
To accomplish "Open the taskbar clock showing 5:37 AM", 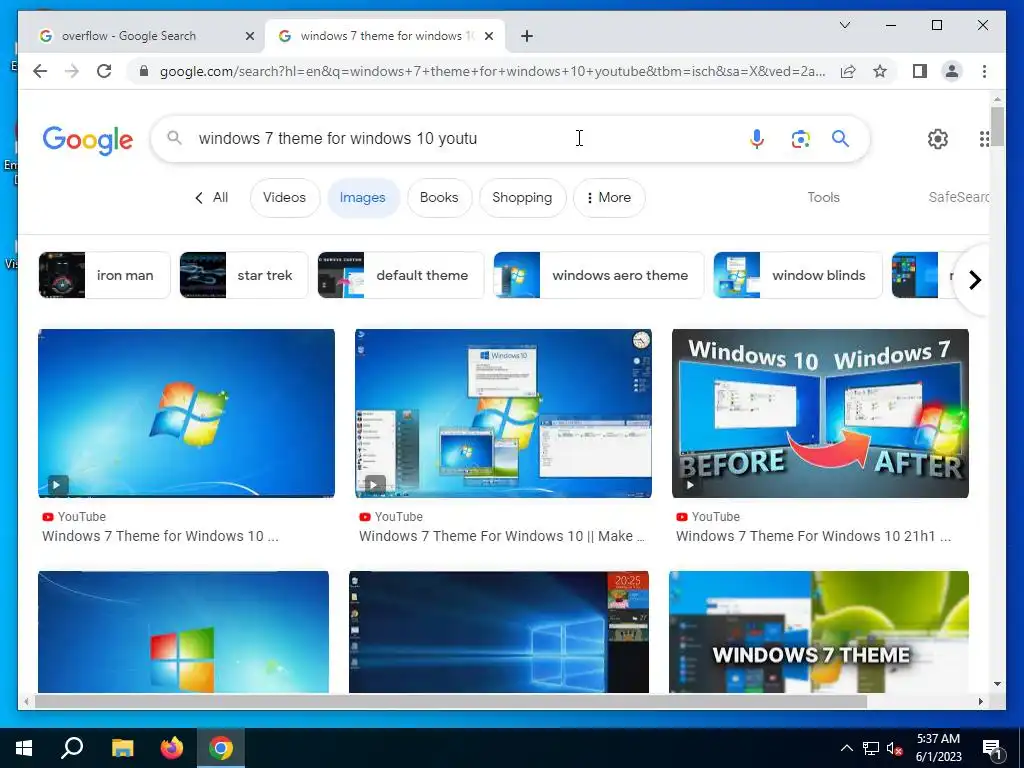I will [x=938, y=748].
